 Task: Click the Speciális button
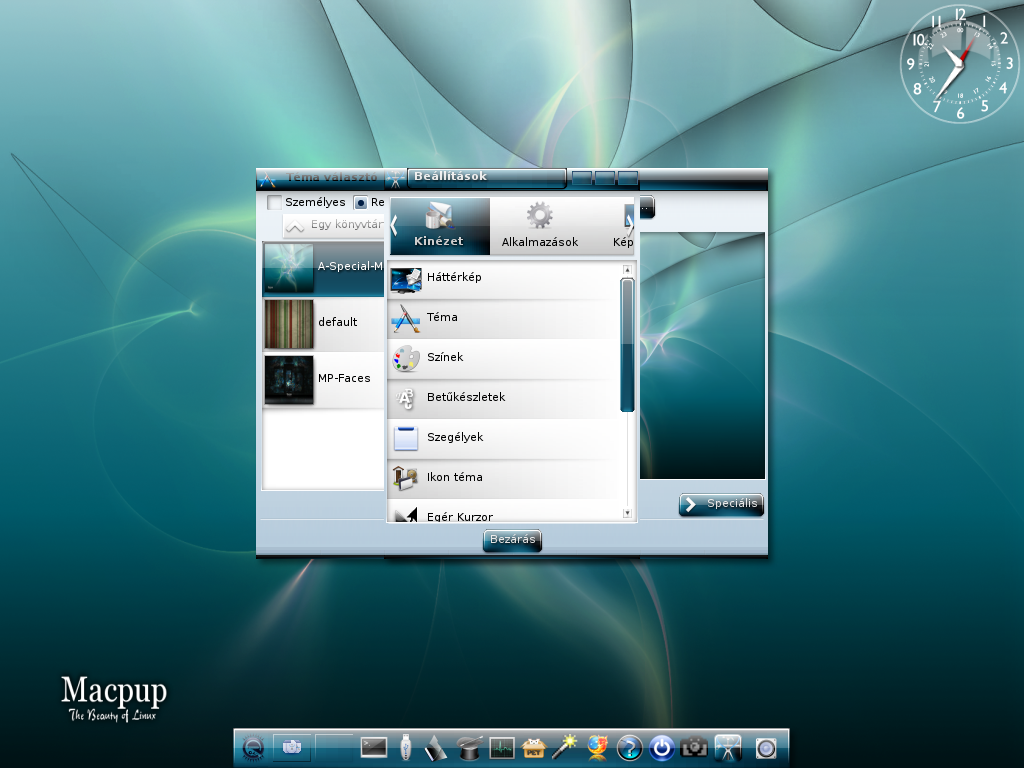pyautogui.click(x=721, y=504)
